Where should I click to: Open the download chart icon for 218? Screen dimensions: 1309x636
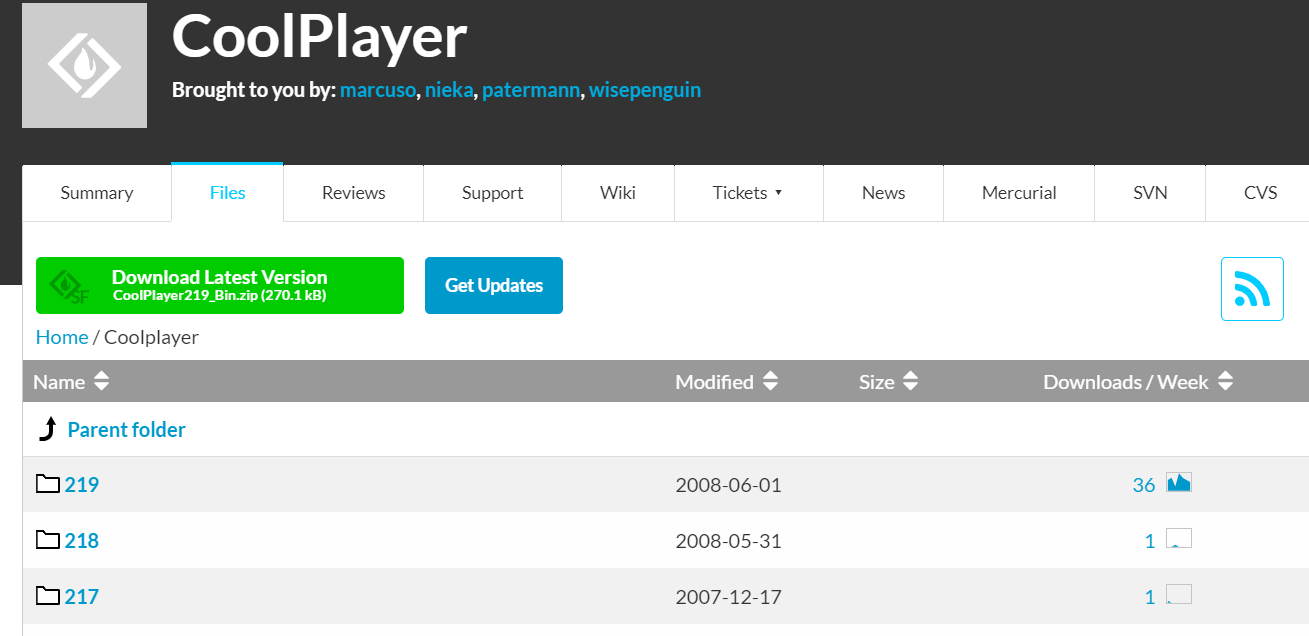[1179, 539]
